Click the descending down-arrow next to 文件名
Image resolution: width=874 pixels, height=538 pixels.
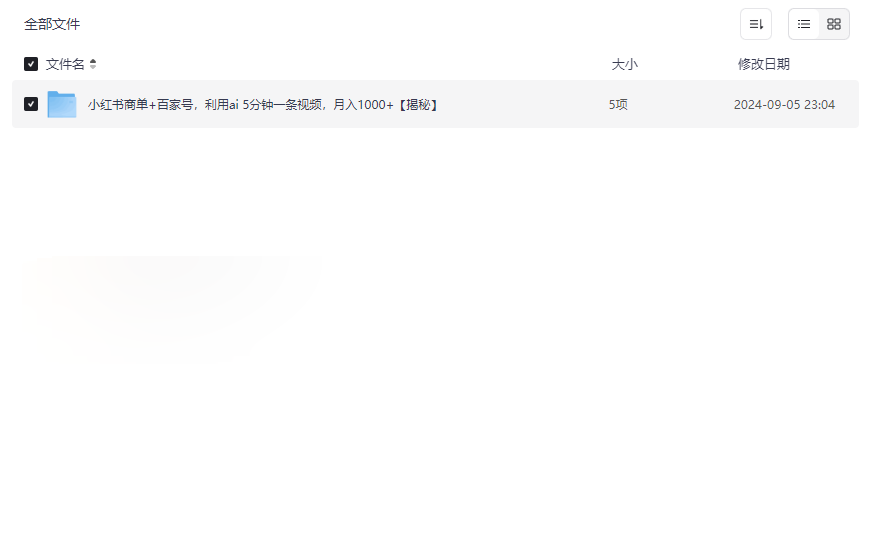[x=93, y=67]
